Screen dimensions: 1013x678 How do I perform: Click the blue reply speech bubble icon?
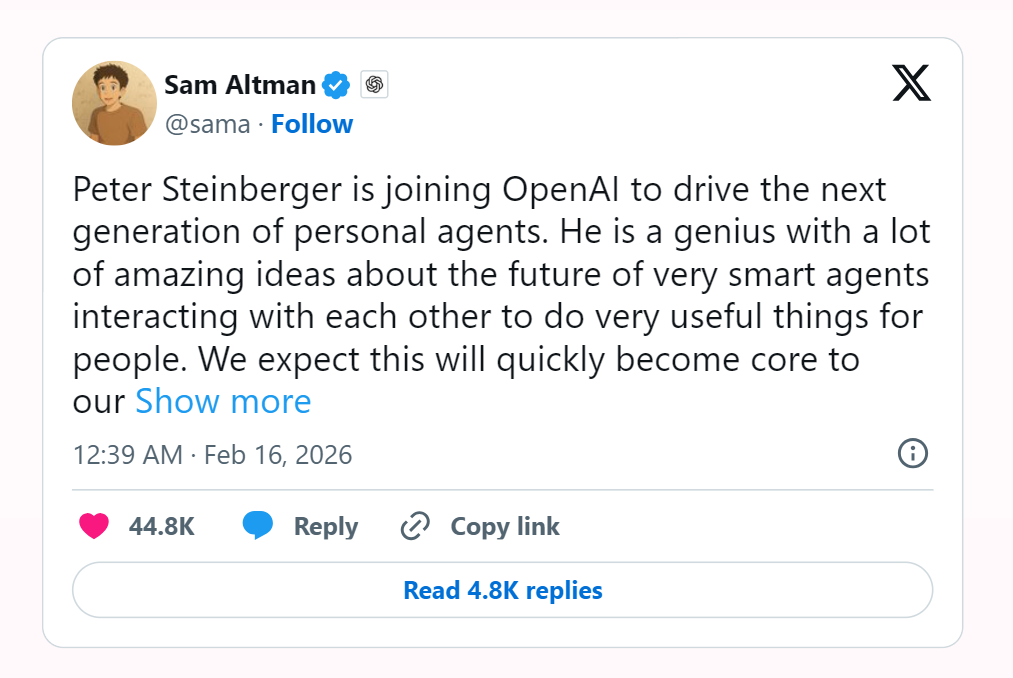tap(258, 525)
